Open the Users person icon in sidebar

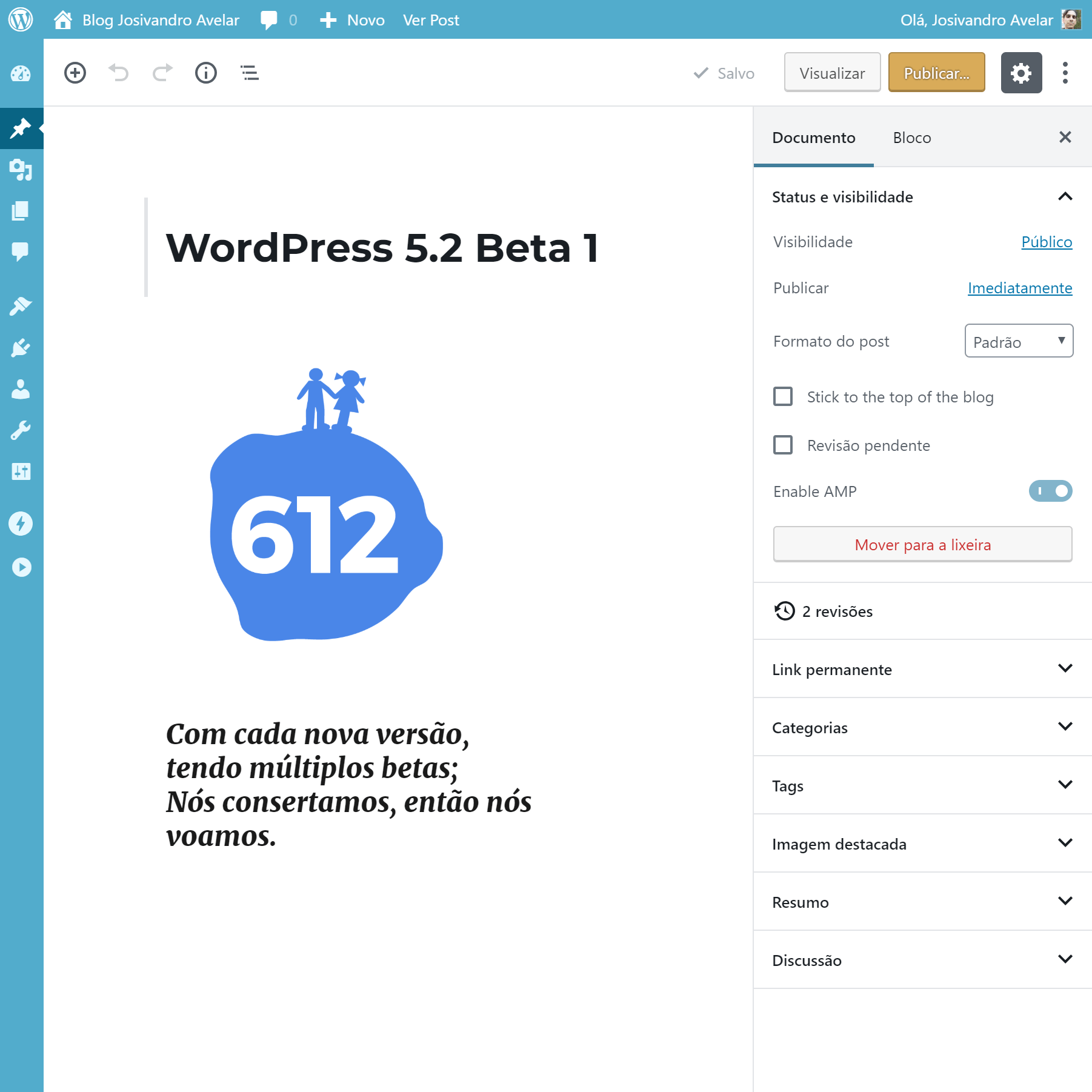pos(21,389)
